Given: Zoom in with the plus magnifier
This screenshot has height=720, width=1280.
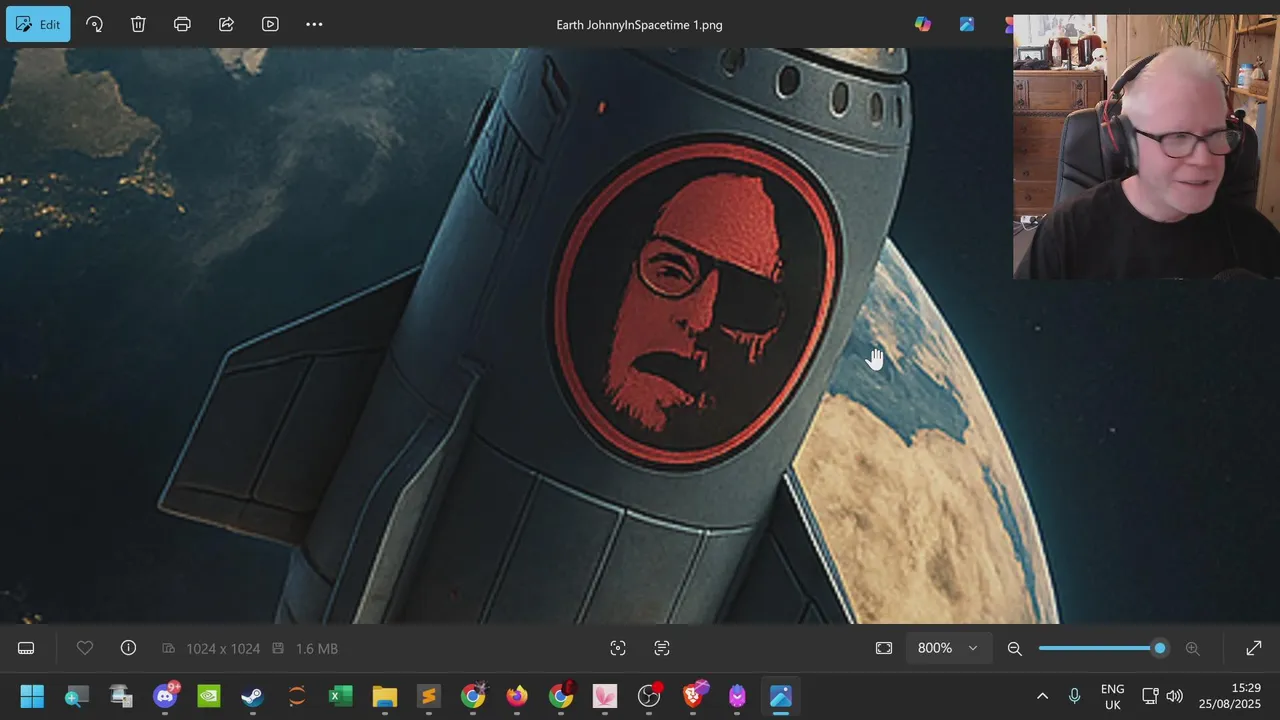Looking at the screenshot, I should (x=1192, y=648).
